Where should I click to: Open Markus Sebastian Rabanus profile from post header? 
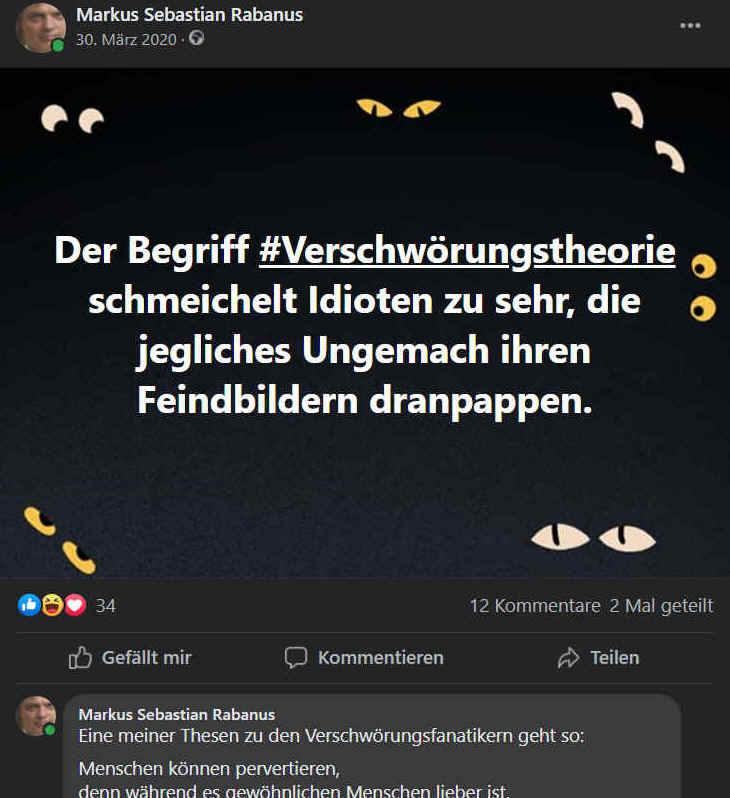pyautogui.click(x=189, y=15)
